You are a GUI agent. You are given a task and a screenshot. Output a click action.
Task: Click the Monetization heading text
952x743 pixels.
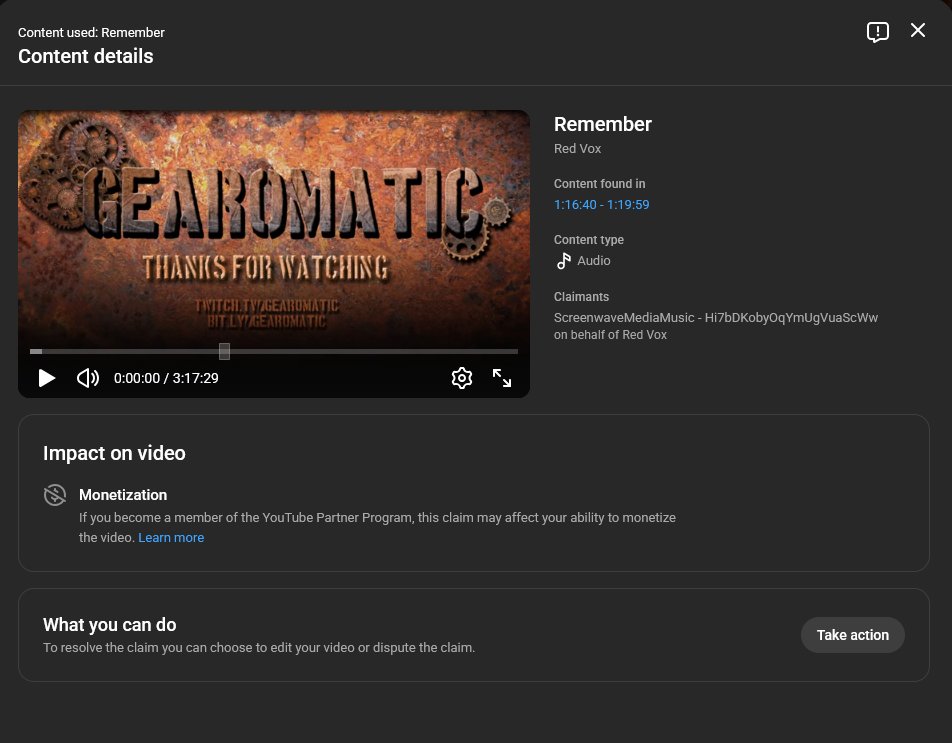pos(123,495)
